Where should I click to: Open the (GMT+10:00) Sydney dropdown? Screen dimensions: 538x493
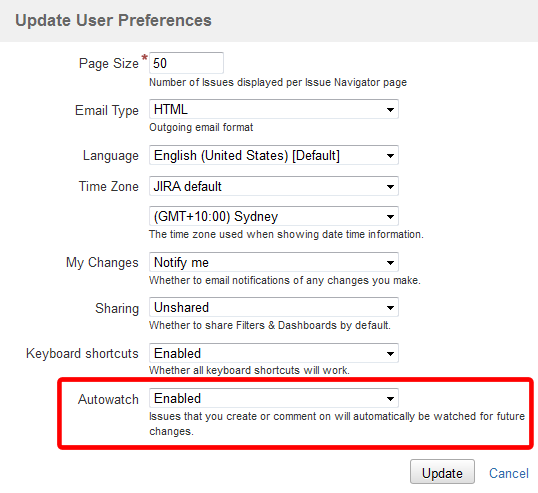point(274,216)
